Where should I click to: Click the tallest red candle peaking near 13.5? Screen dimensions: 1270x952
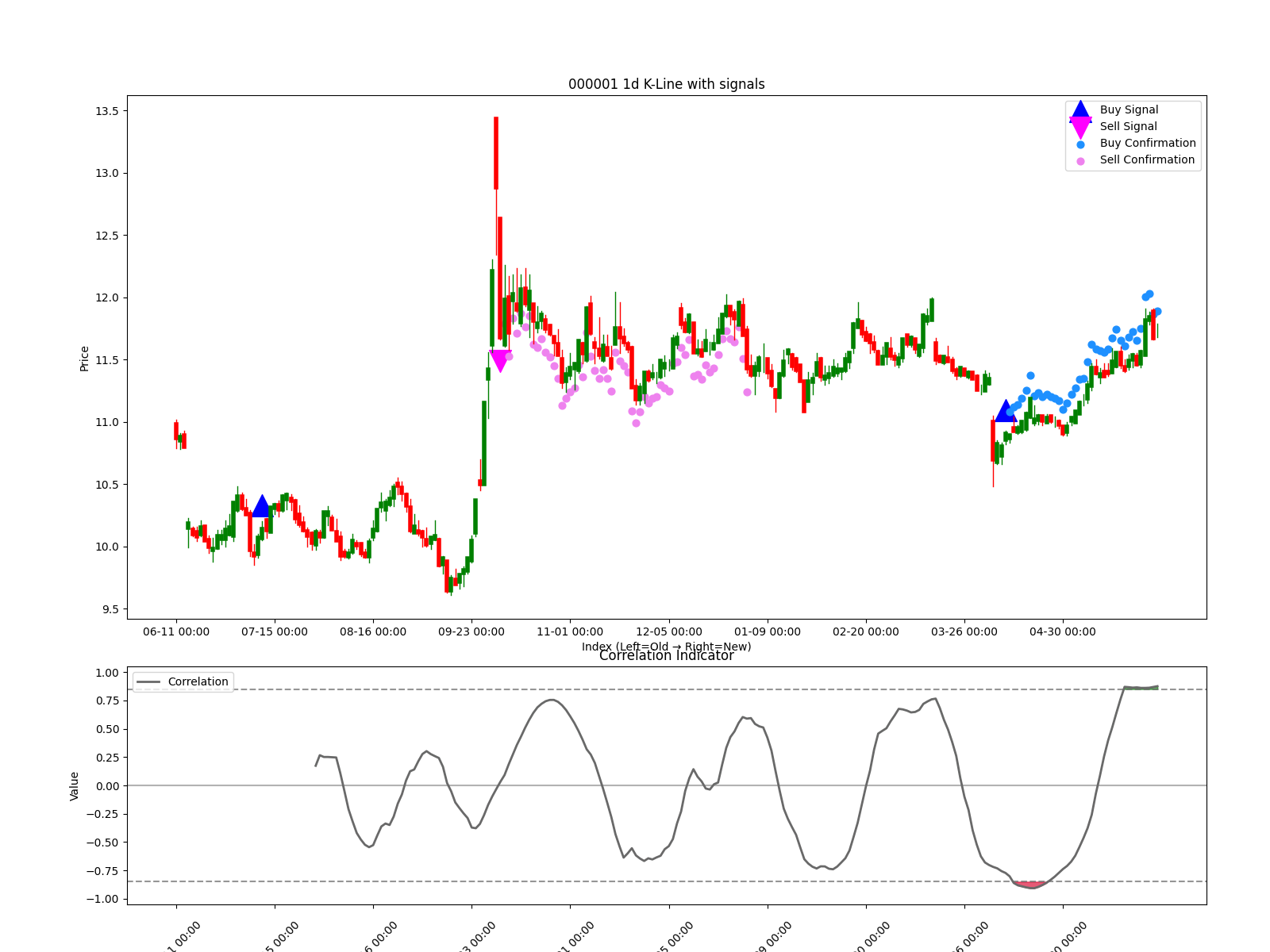[496, 153]
